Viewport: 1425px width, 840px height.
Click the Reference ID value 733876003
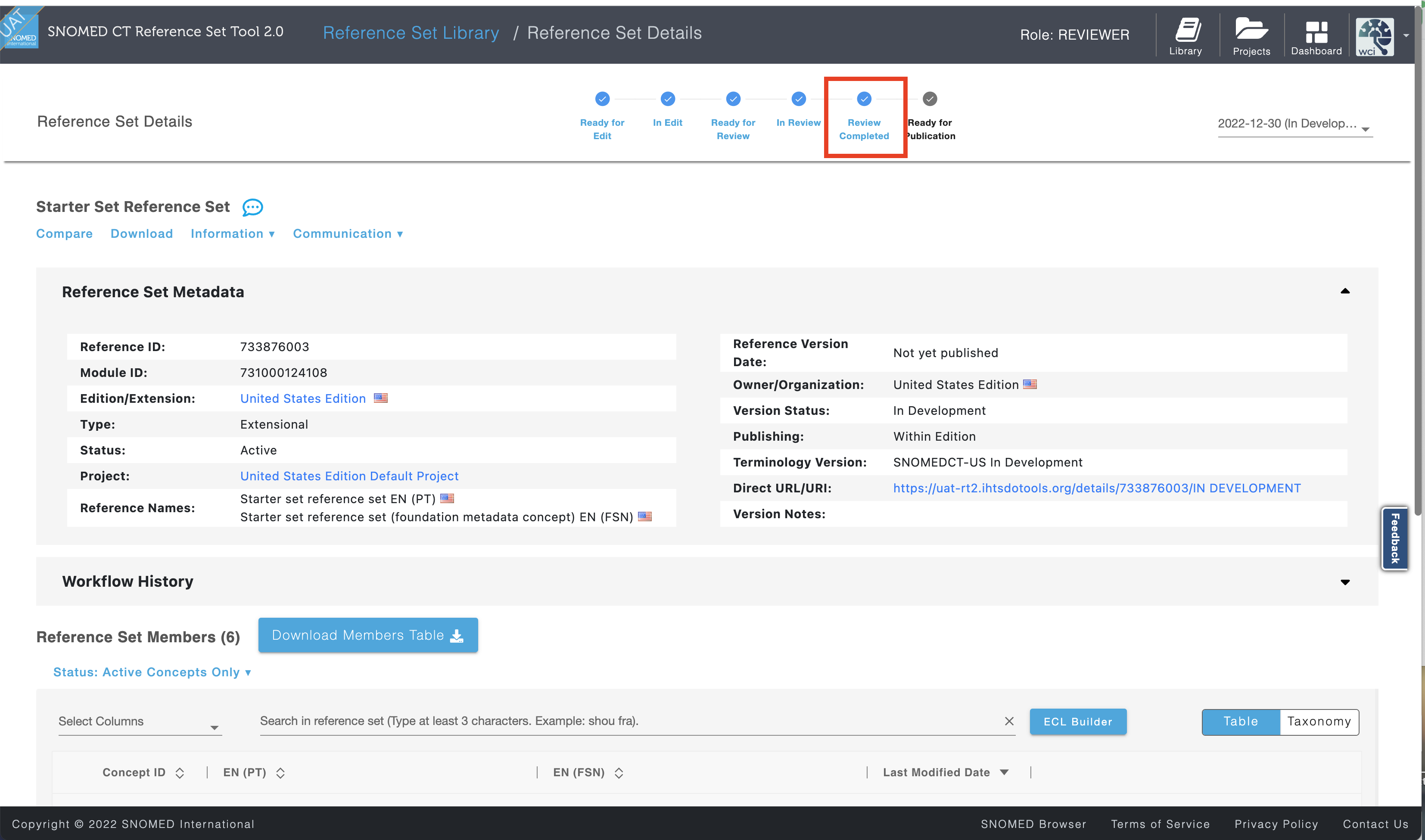click(x=274, y=346)
